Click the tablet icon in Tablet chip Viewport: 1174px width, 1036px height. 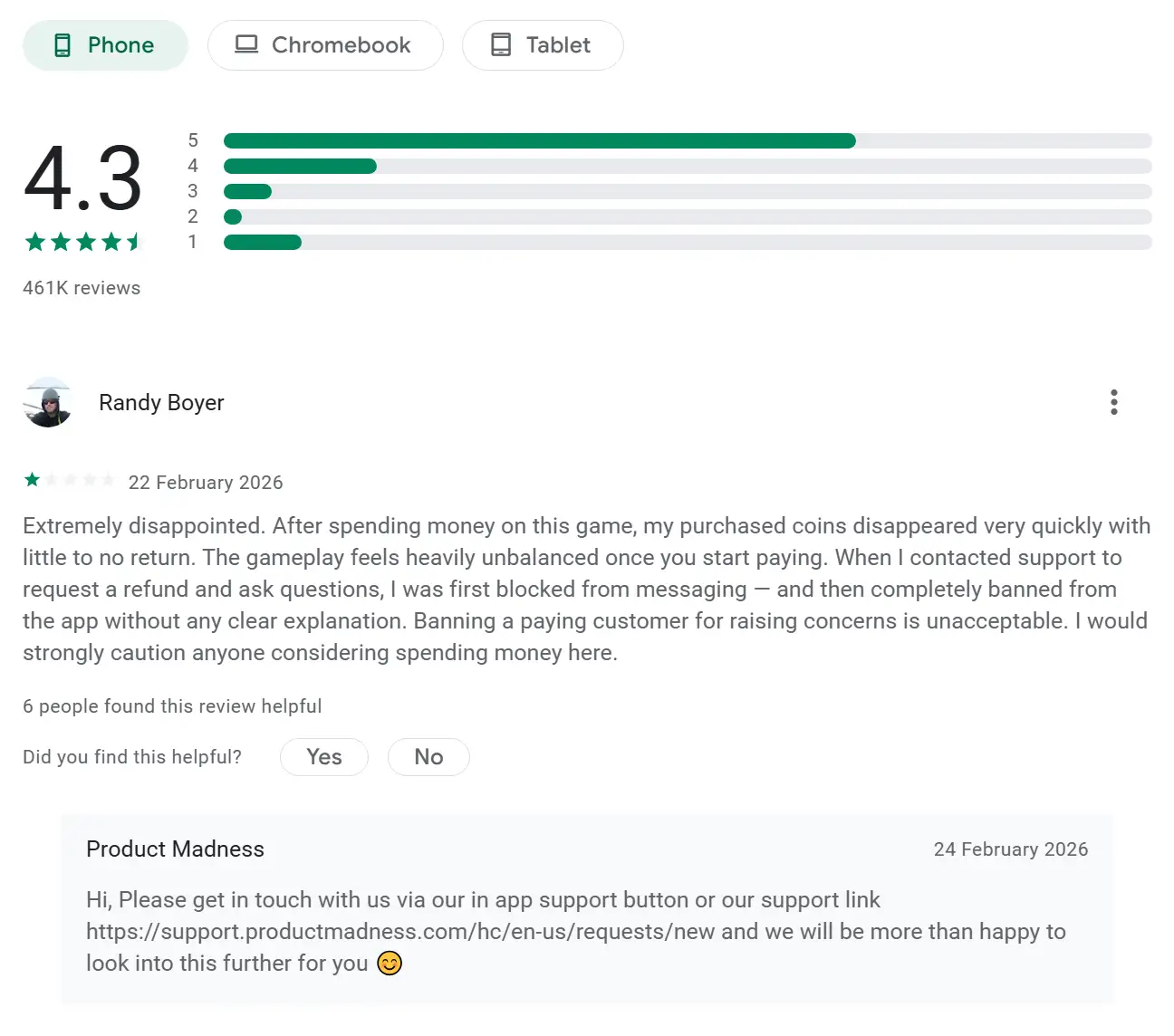pos(501,44)
